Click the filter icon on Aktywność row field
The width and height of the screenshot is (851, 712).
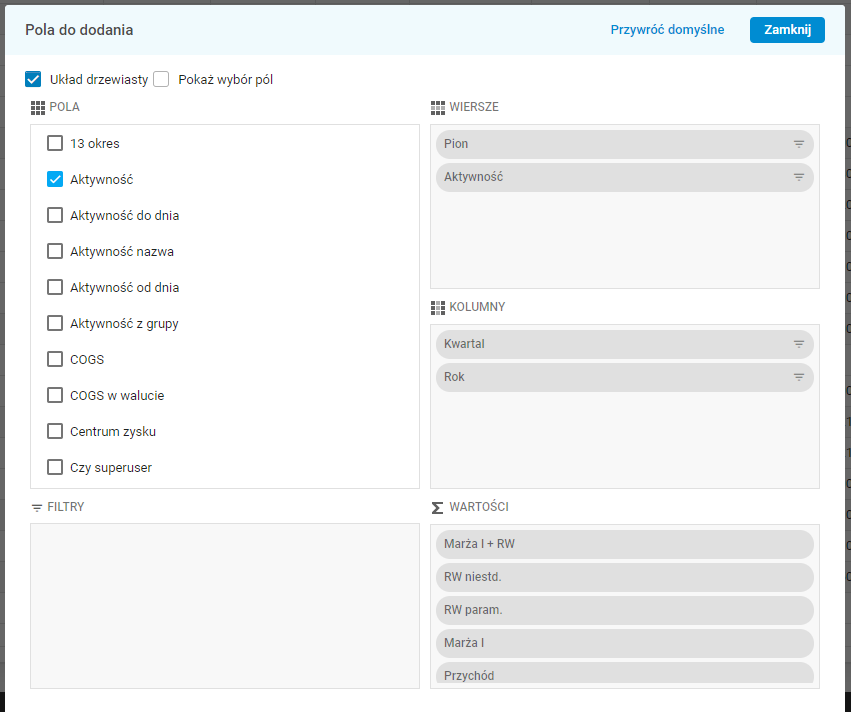(x=799, y=177)
